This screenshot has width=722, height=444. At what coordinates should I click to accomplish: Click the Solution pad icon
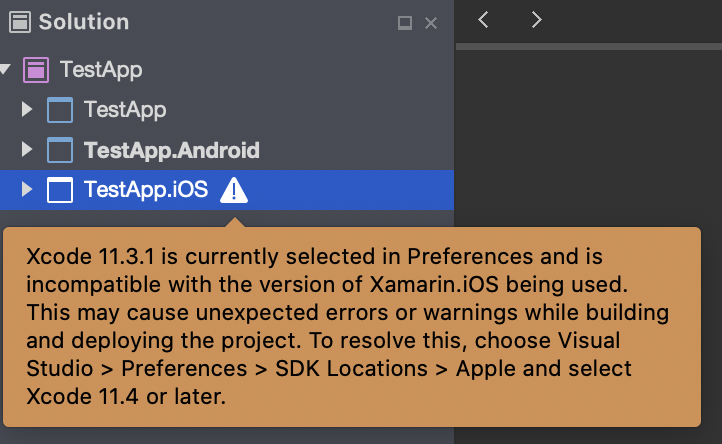pos(20,22)
